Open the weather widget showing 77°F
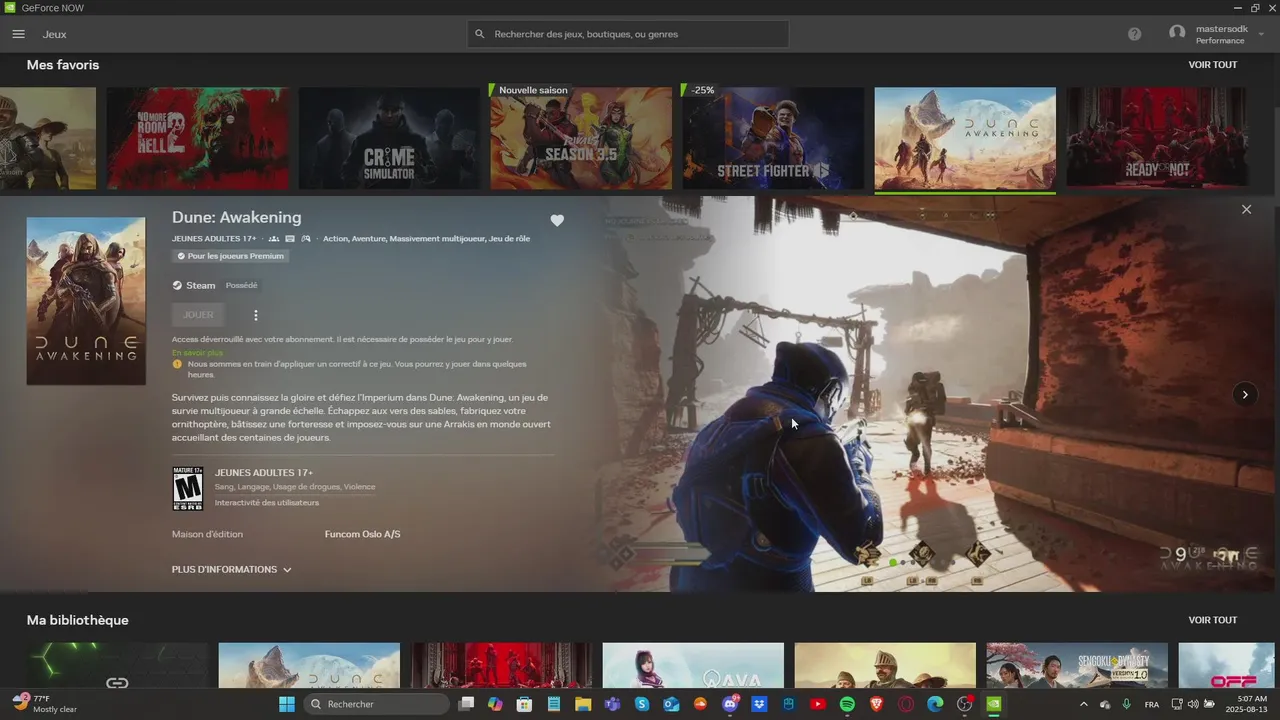Image resolution: width=1280 pixels, height=720 pixels. [x=46, y=704]
